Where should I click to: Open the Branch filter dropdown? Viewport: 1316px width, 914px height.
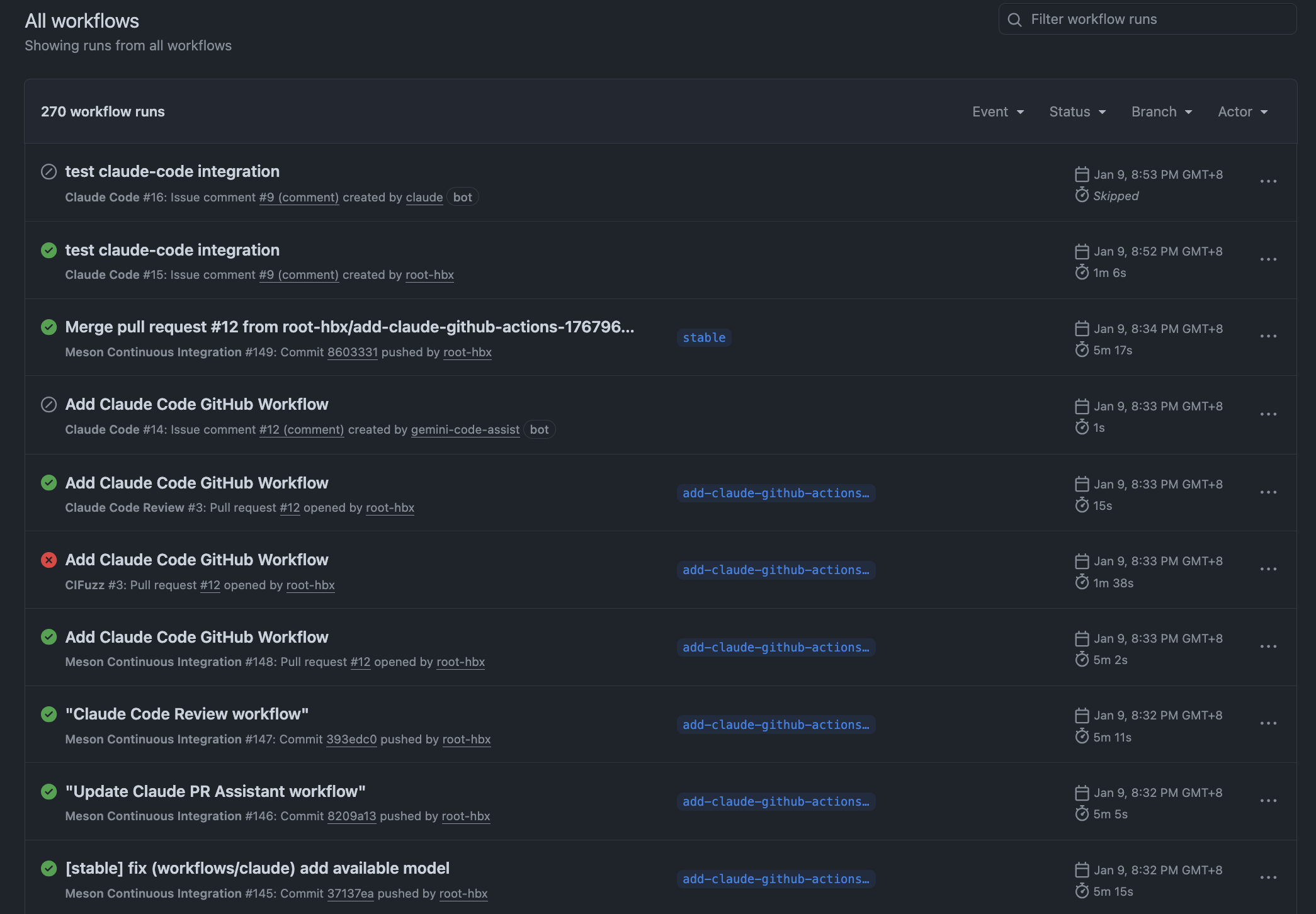[1162, 111]
